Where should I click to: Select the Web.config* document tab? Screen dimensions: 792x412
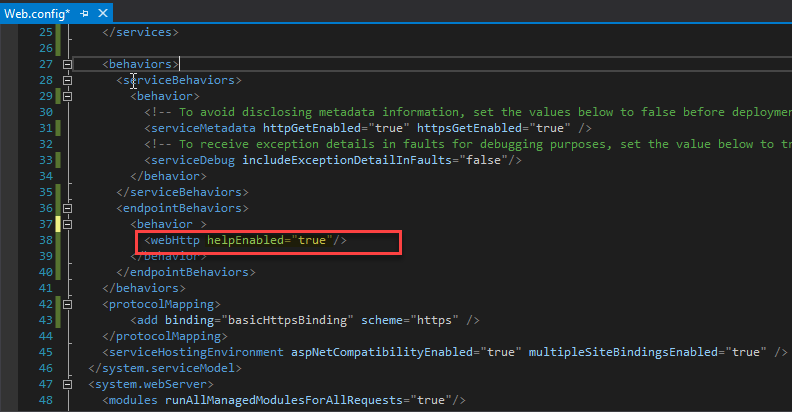[37, 12]
